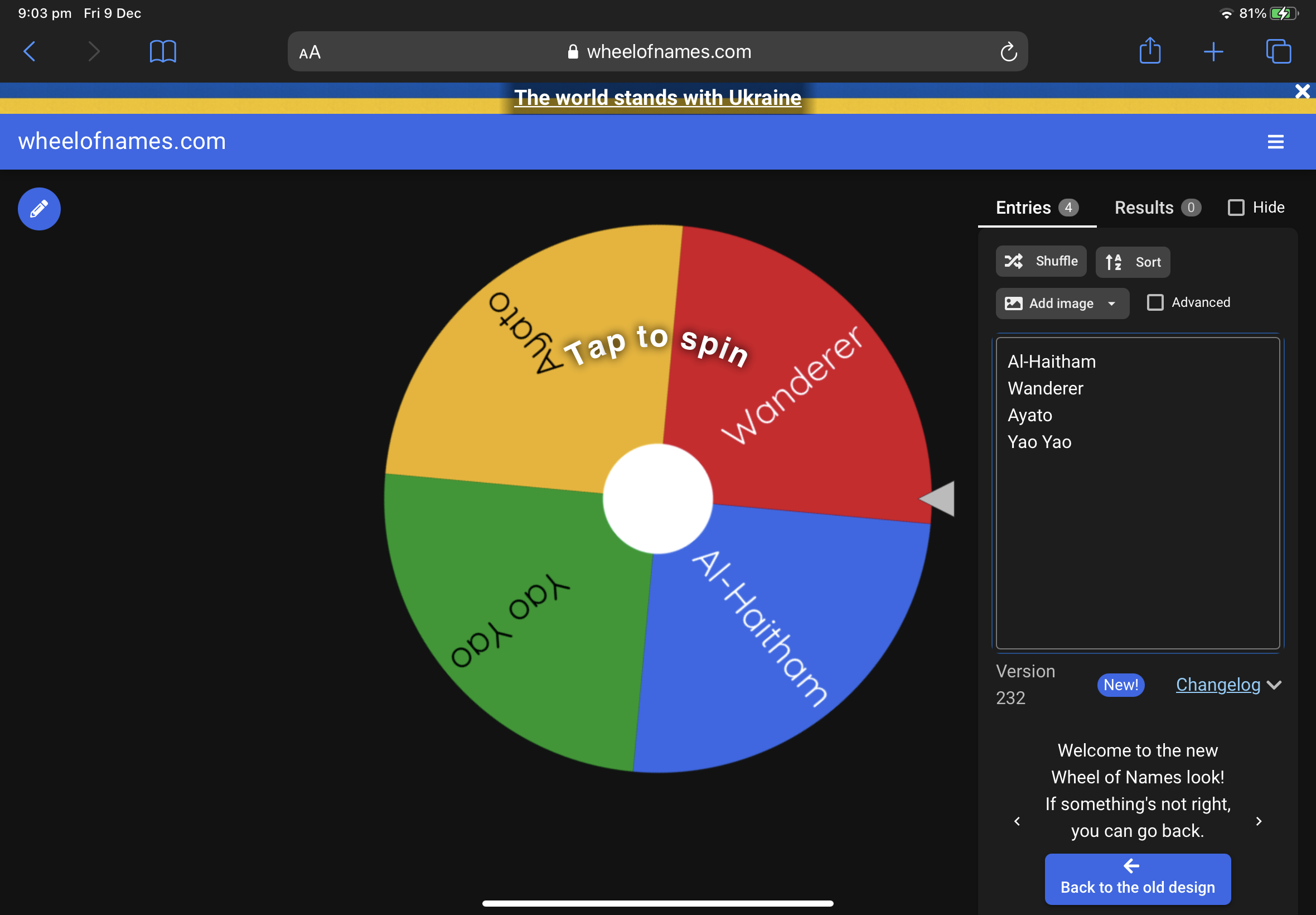Click the next announcement arrow
Viewport: 1316px width, 915px height.
pos(1258,821)
